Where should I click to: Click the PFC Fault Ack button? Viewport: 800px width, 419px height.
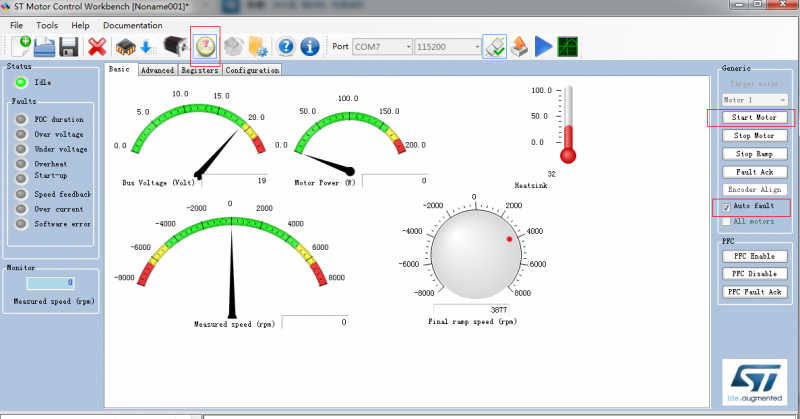pyautogui.click(x=754, y=292)
